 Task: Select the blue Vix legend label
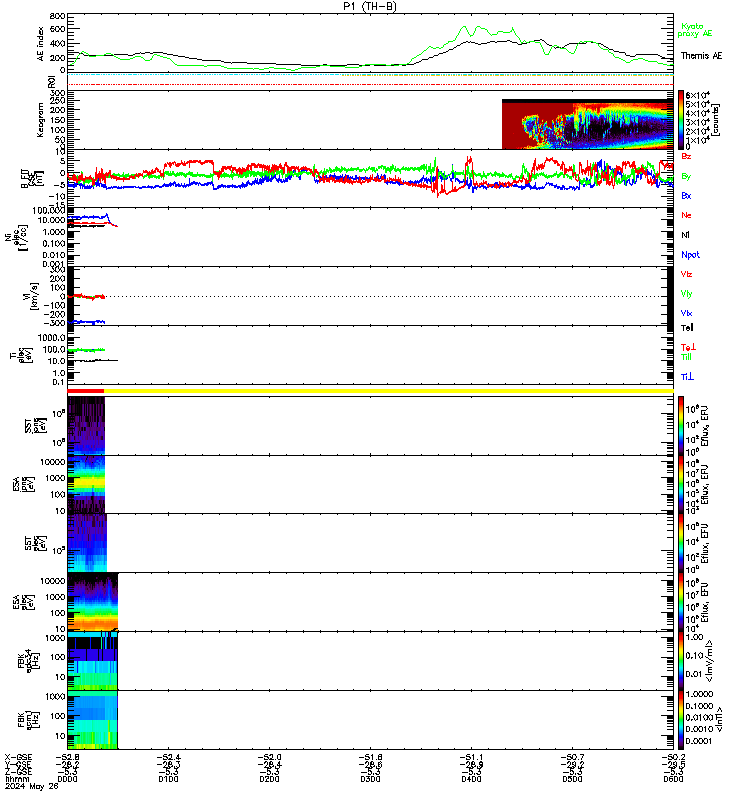coord(686,313)
